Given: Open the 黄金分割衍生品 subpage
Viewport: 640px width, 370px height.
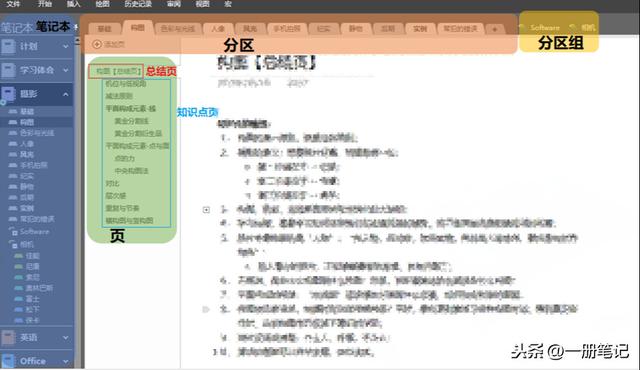Looking at the screenshot, I should click(138, 134).
